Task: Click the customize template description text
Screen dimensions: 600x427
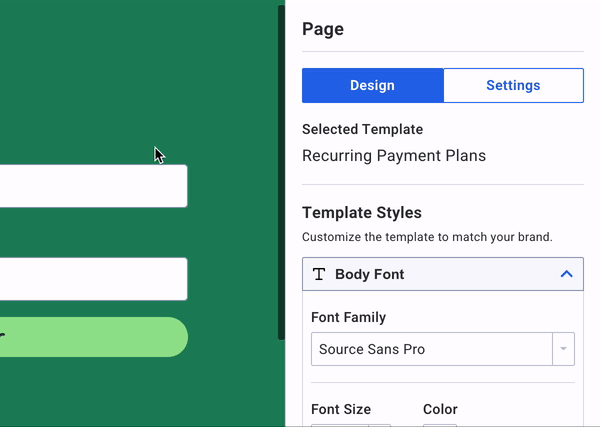Action: pyautogui.click(x=427, y=238)
